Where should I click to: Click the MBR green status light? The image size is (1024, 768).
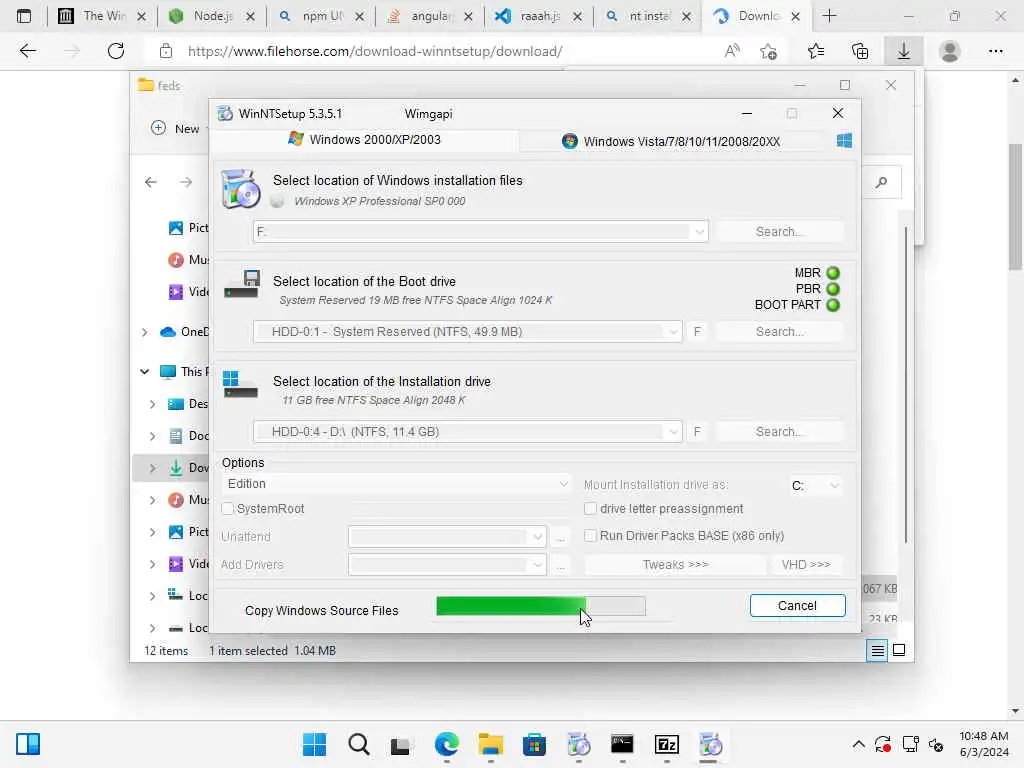pos(833,273)
